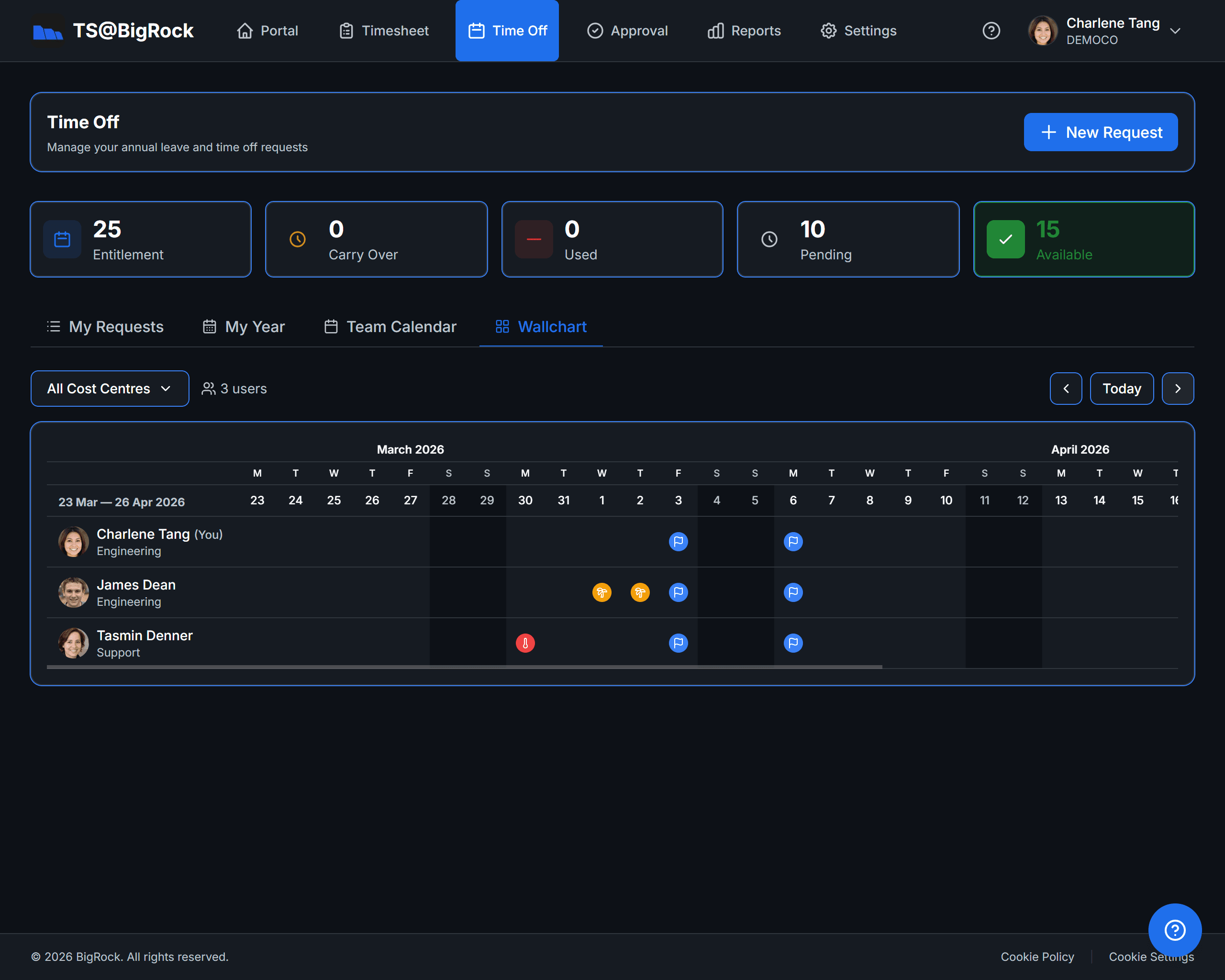Open Charlene Tang user account menu
The width and height of the screenshot is (1225, 980).
coord(1105,31)
